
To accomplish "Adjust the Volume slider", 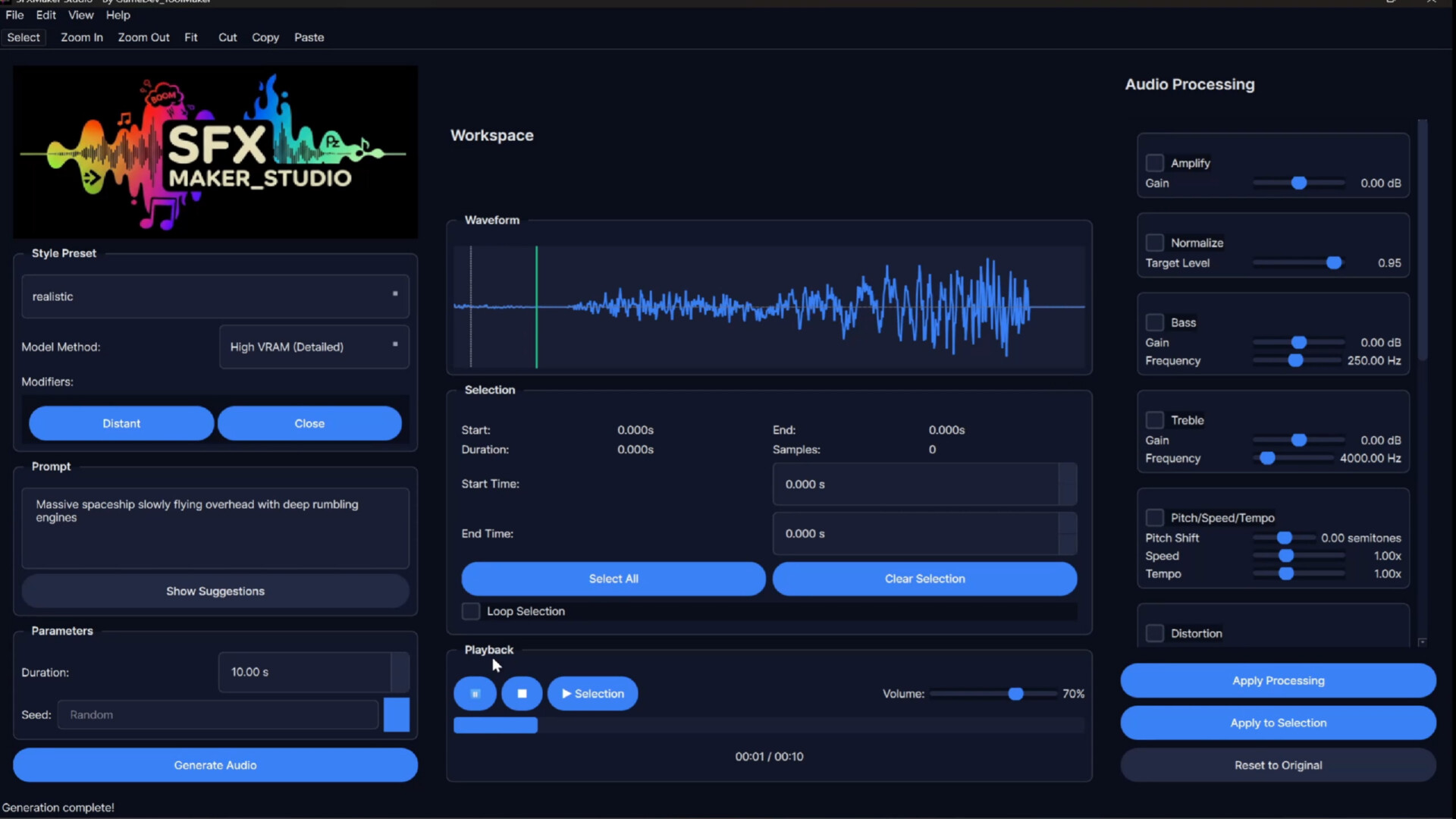I will coord(1016,693).
